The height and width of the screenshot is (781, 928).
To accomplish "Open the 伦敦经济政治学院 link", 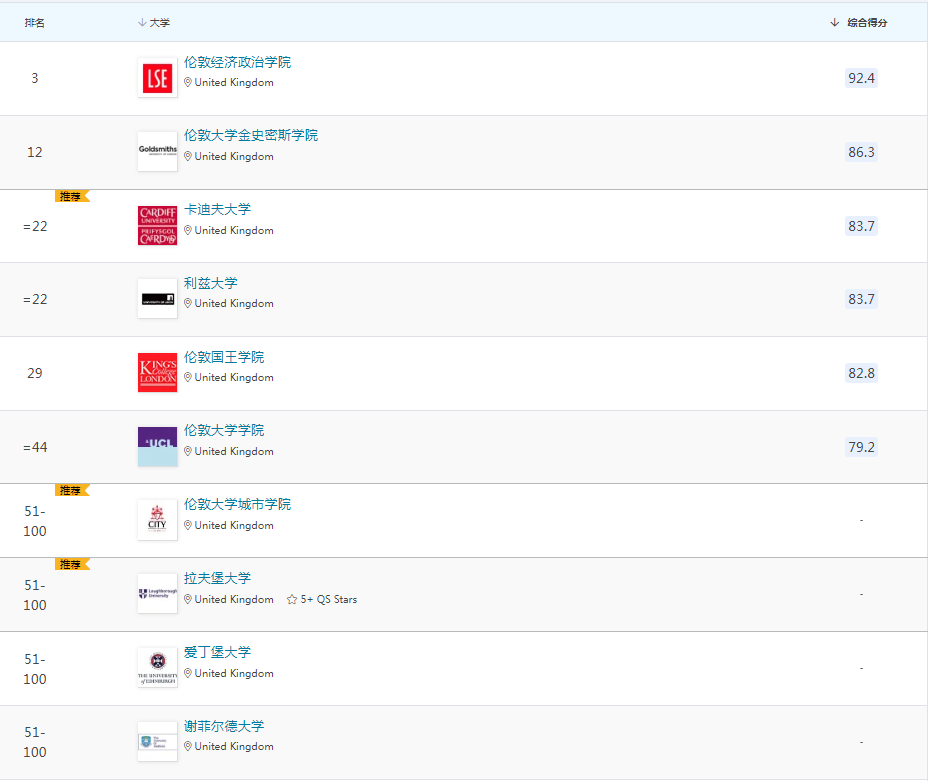I will (x=237, y=62).
